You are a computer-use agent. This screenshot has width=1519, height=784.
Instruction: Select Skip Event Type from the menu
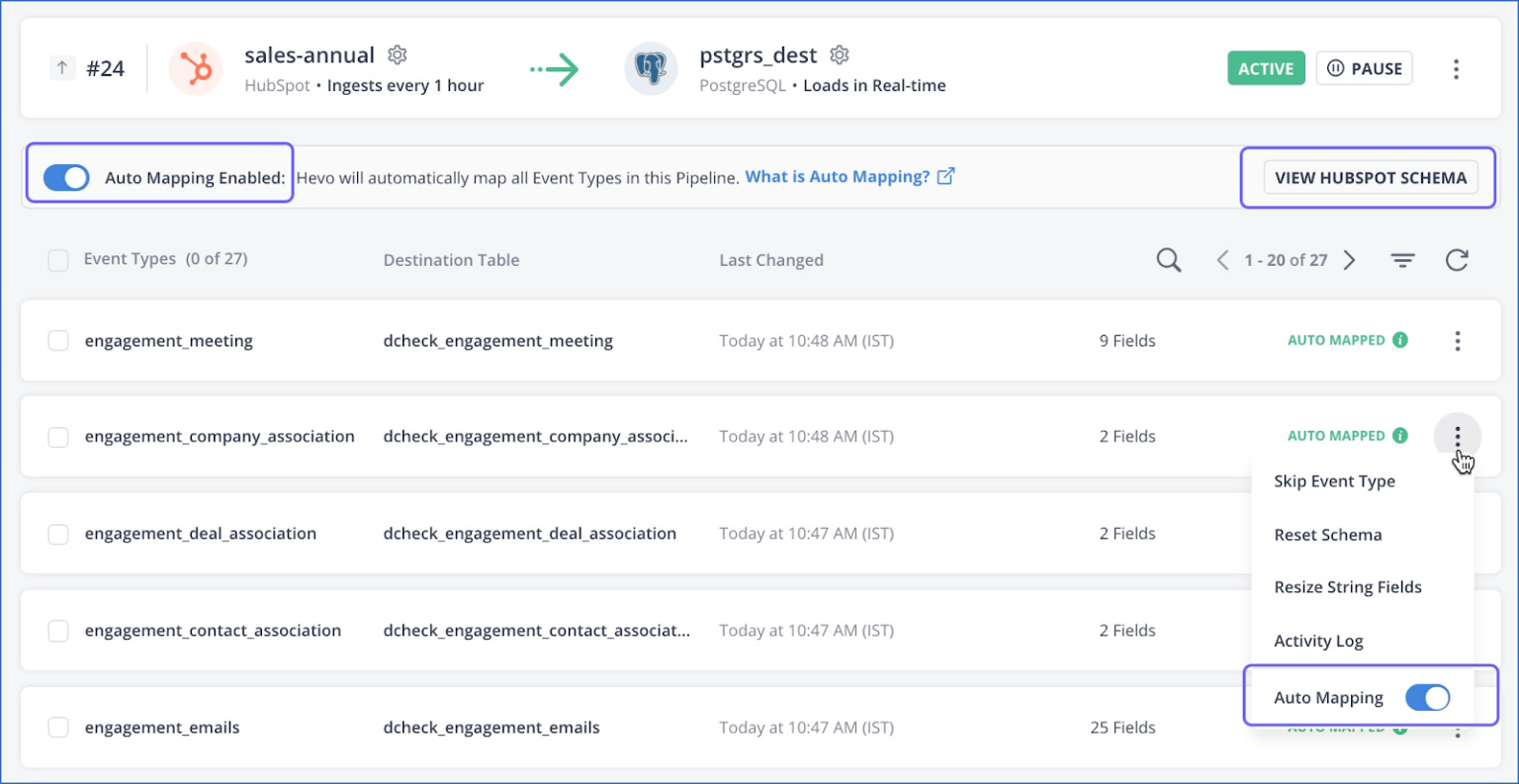point(1335,480)
